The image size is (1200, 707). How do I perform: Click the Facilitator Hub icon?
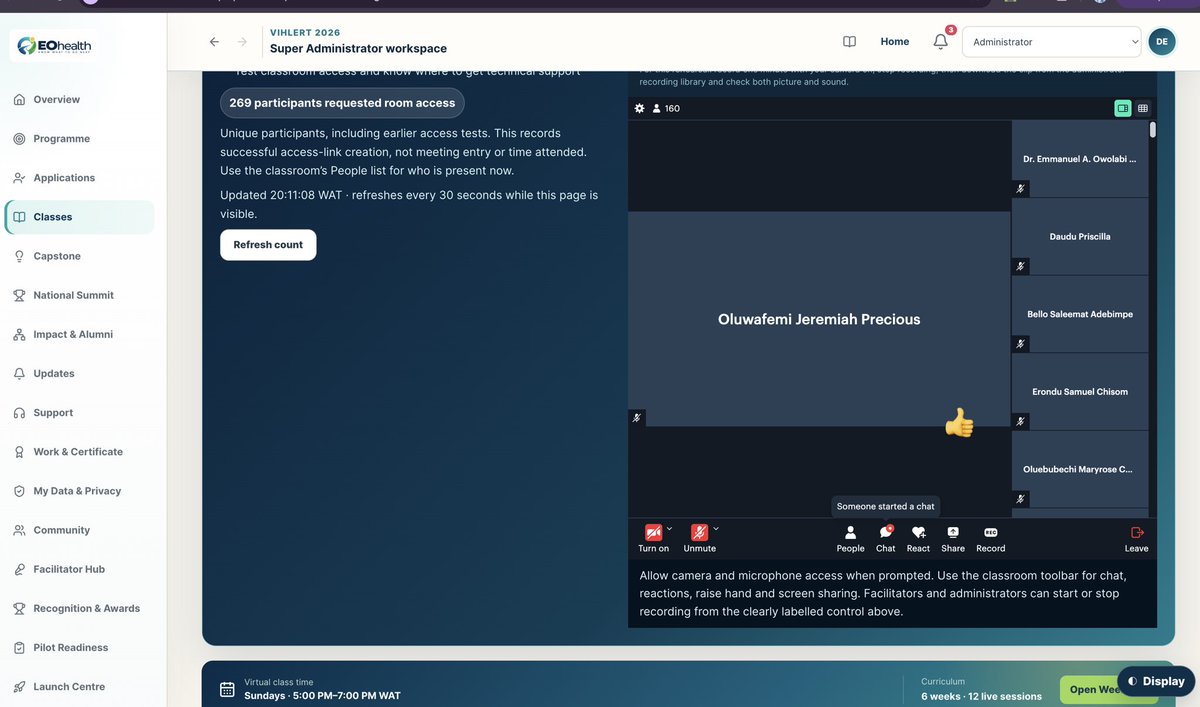(19, 569)
